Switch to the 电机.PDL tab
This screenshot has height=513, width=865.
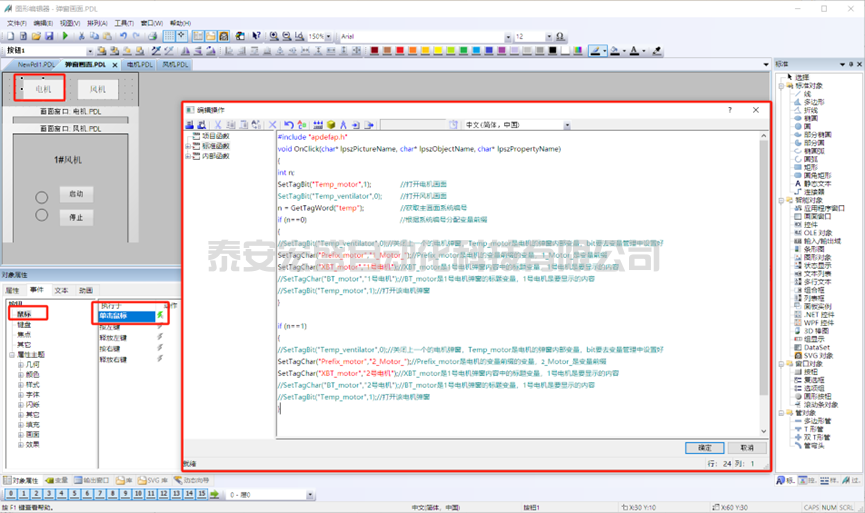139,64
